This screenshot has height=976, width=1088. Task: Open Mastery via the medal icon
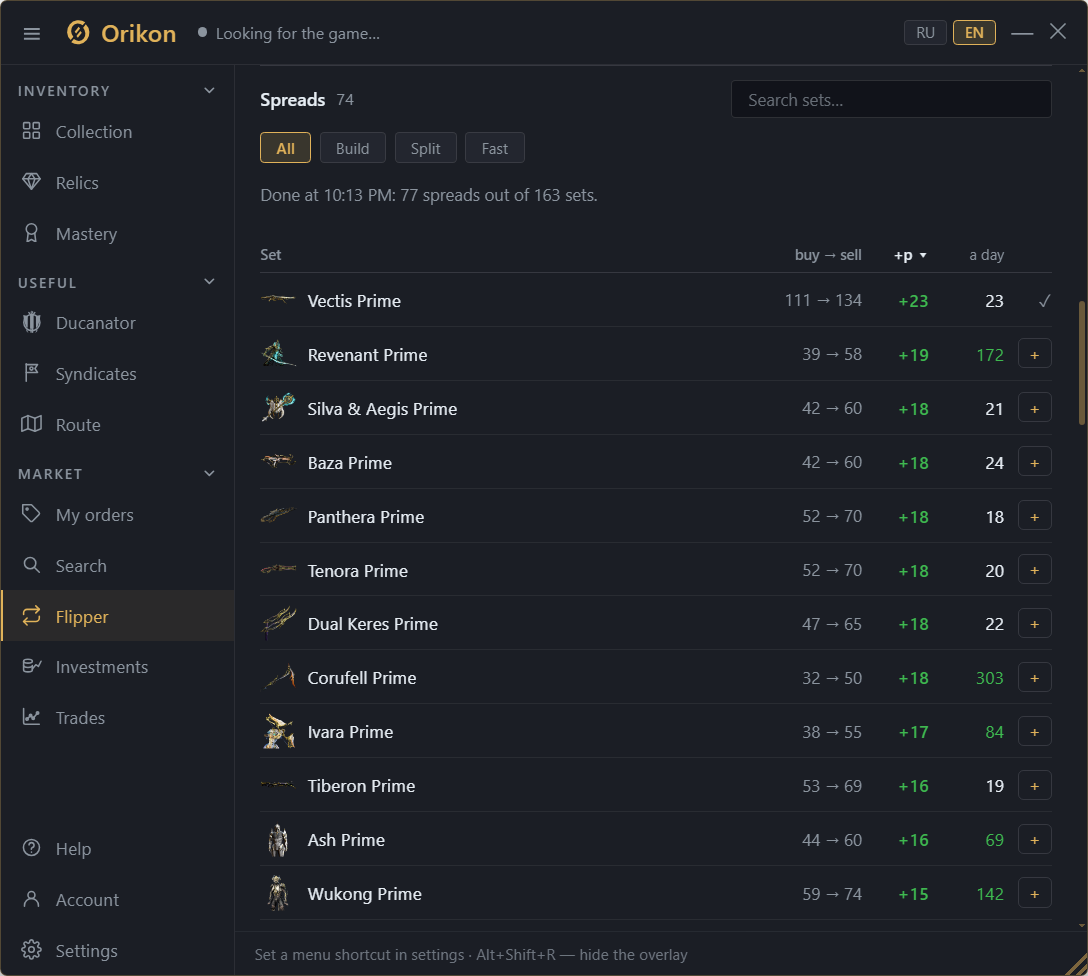coord(31,233)
